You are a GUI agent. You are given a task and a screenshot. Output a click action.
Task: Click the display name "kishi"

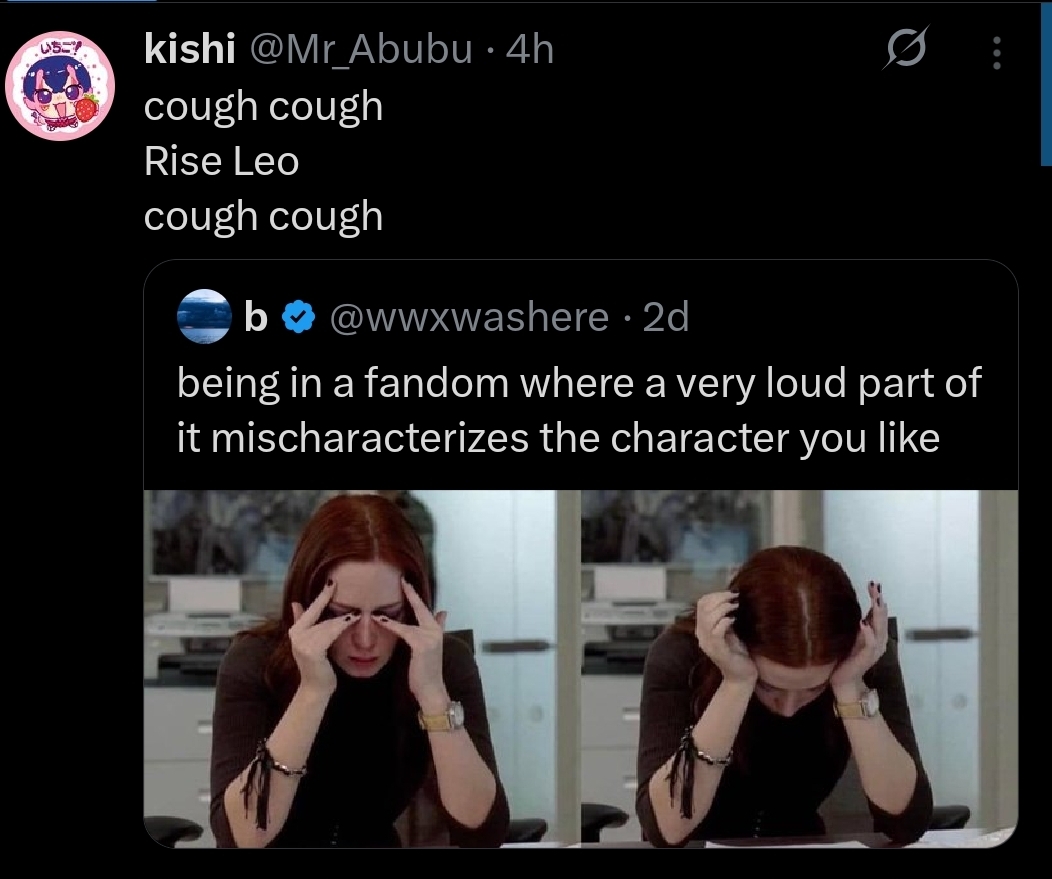coord(190,49)
